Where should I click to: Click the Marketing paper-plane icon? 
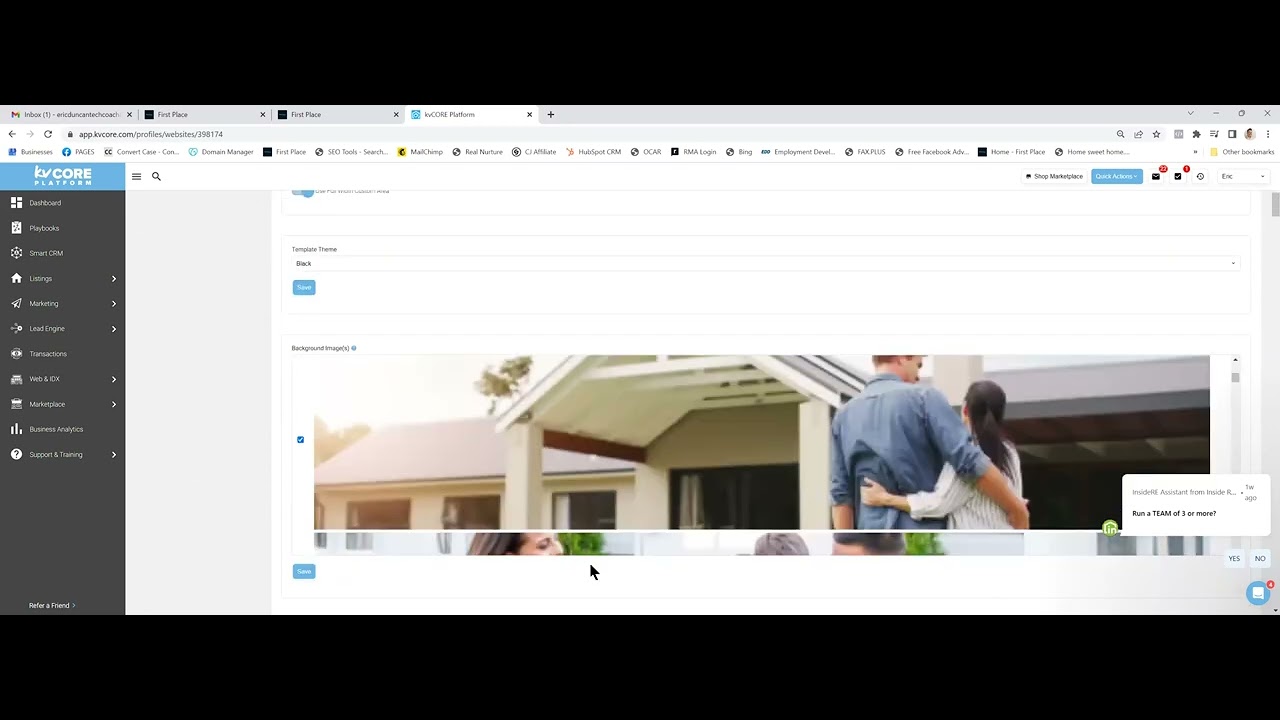(x=16, y=303)
